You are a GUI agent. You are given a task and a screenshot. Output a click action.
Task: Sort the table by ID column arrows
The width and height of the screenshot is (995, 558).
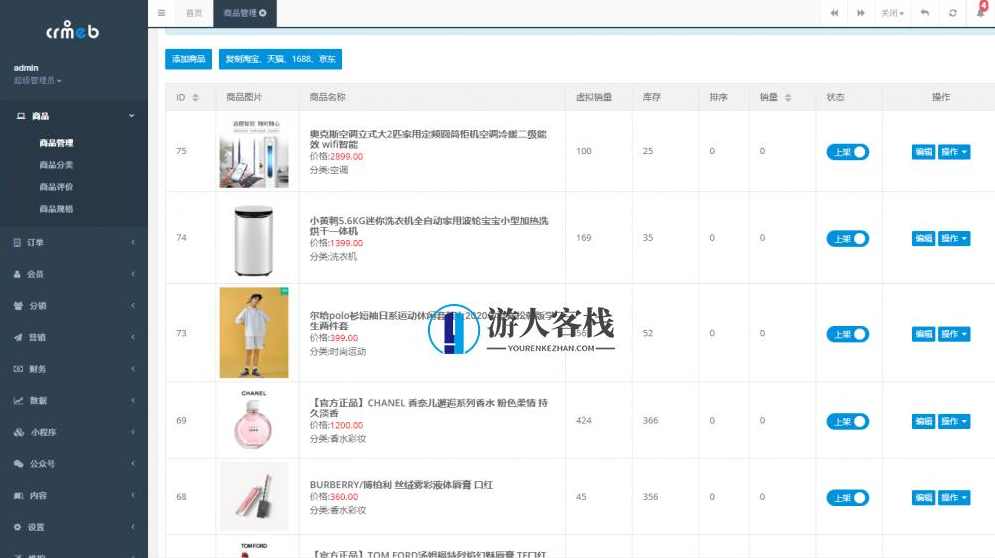[195, 97]
